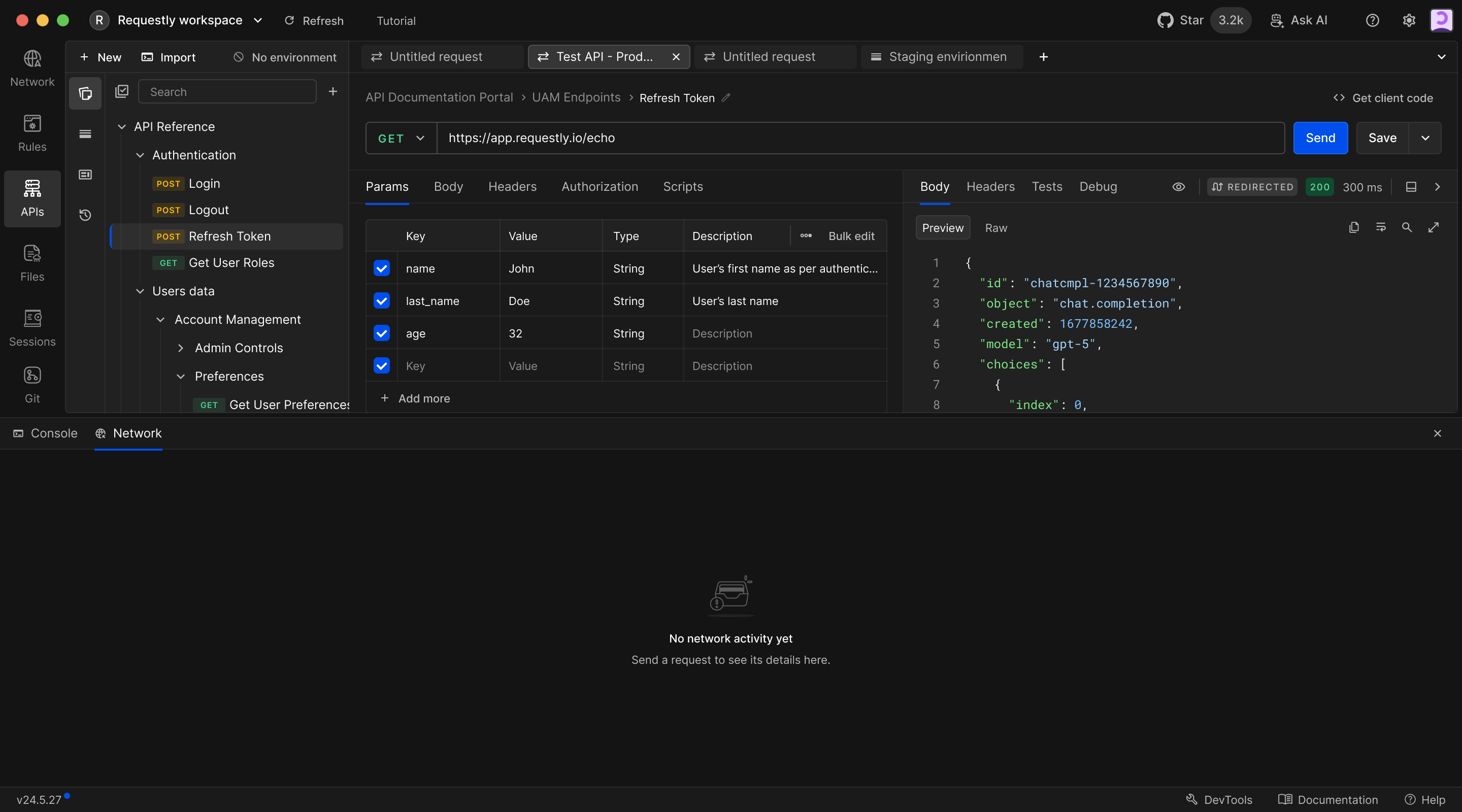Image resolution: width=1462 pixels, height=812 pixels.
Task: Collapse the Preferences folder
Action: pyautogui.click(x=181, y=376)
